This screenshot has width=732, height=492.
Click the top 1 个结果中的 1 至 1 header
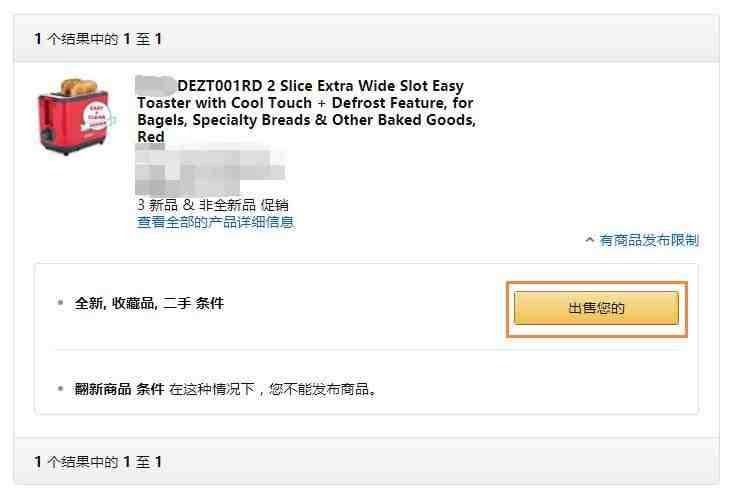tap(98, 39)
